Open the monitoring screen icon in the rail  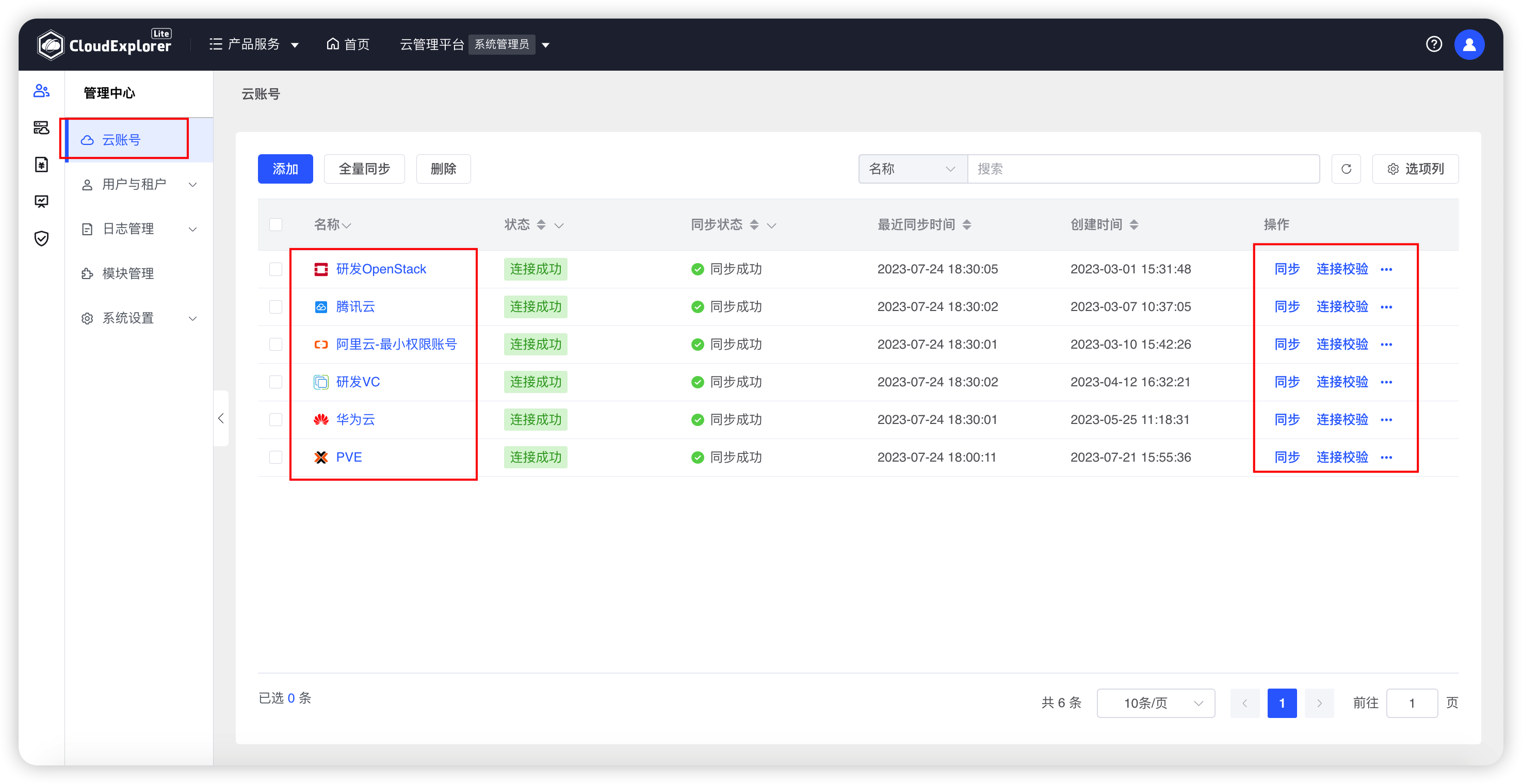(x=41, y=202)
